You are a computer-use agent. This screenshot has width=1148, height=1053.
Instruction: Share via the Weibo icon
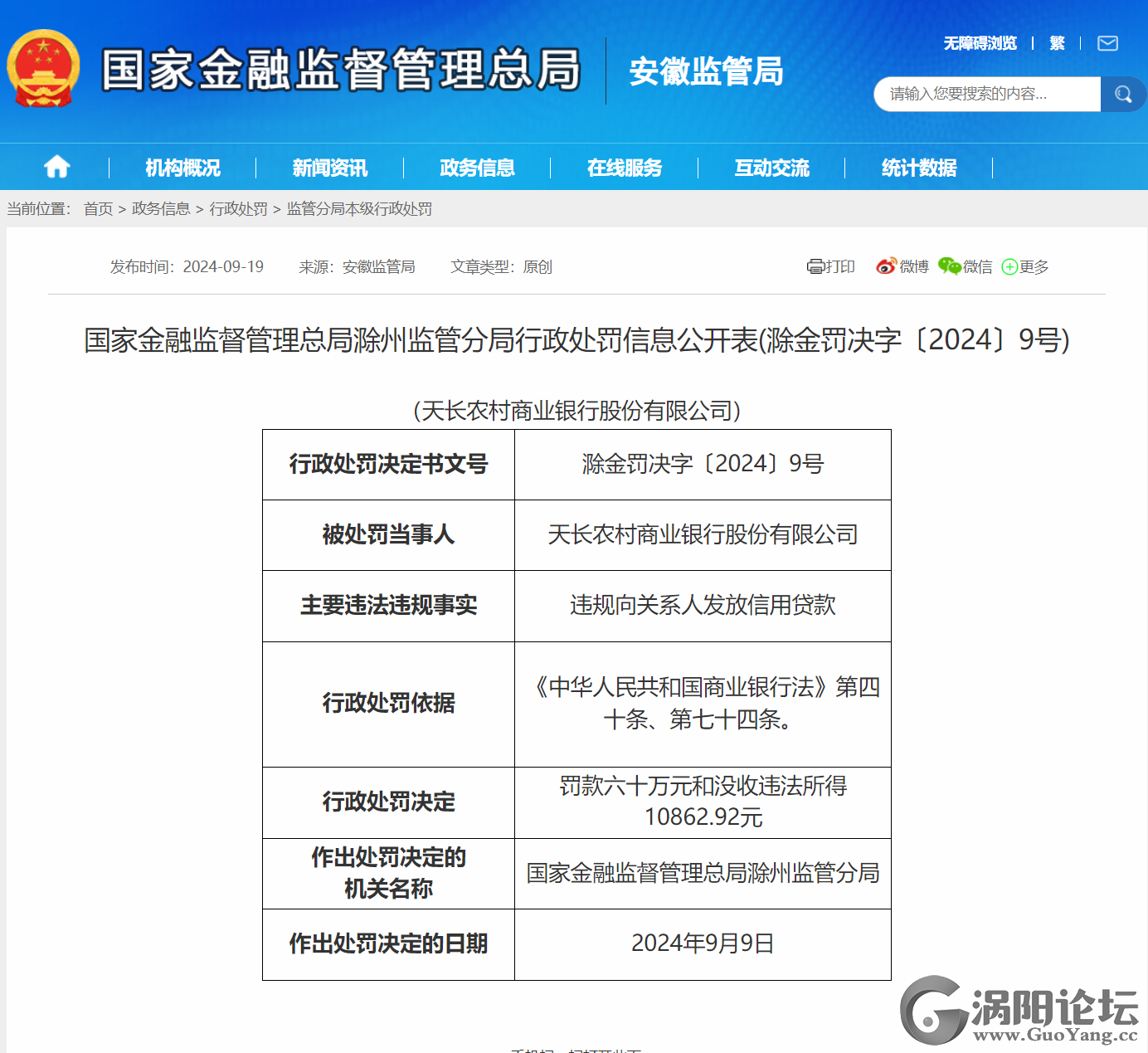[x=886, y=266]
